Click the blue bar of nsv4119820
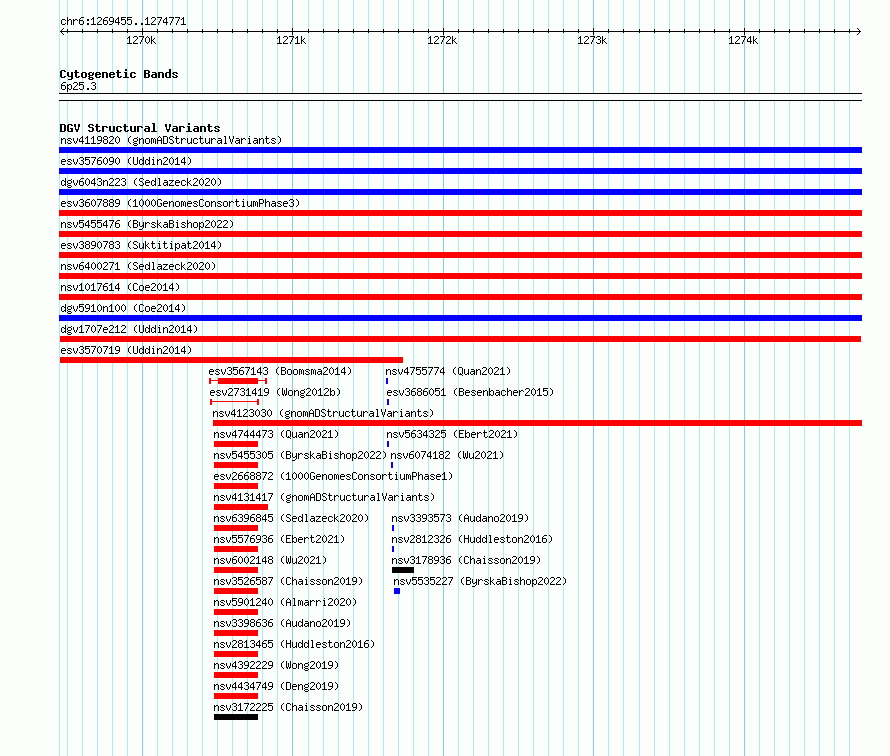 coord(461,150)
